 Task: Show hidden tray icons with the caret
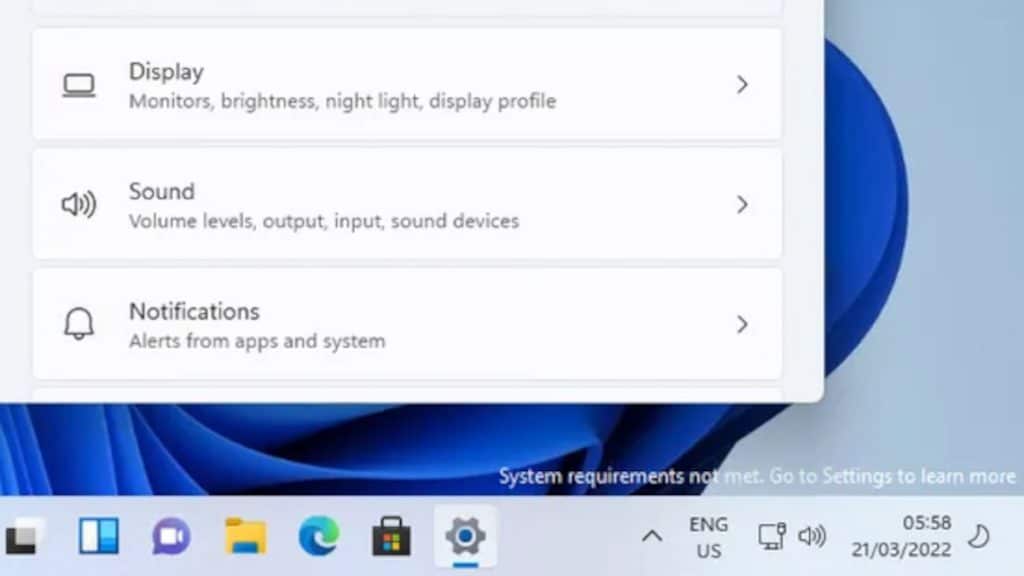pos(652,537)
